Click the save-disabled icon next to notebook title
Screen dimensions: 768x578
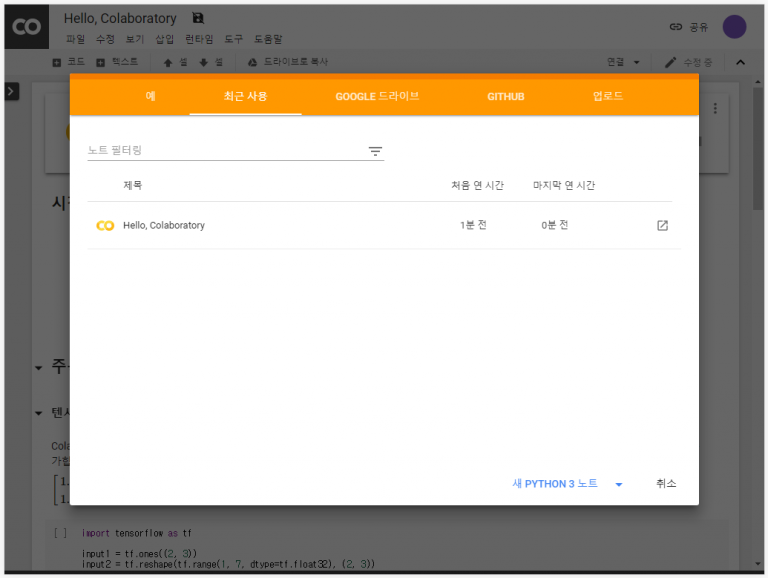click(x=198, y=18)
